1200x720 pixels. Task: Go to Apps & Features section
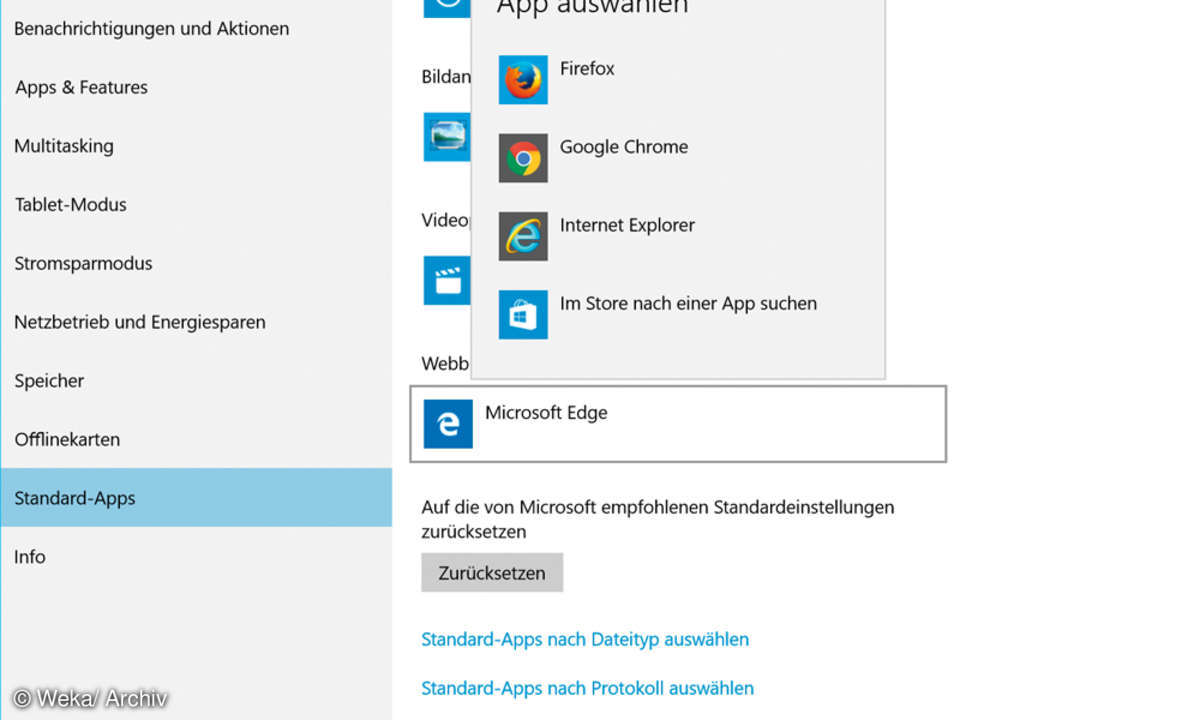pyautogui.click(x=196, y=88)
